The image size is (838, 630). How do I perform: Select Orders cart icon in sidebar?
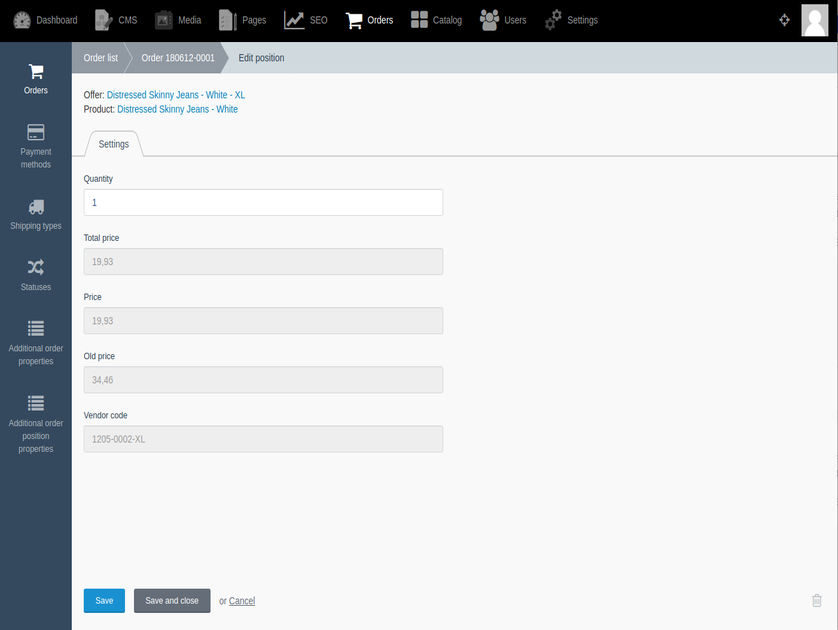pyautogui.click(x=36, y=72)
